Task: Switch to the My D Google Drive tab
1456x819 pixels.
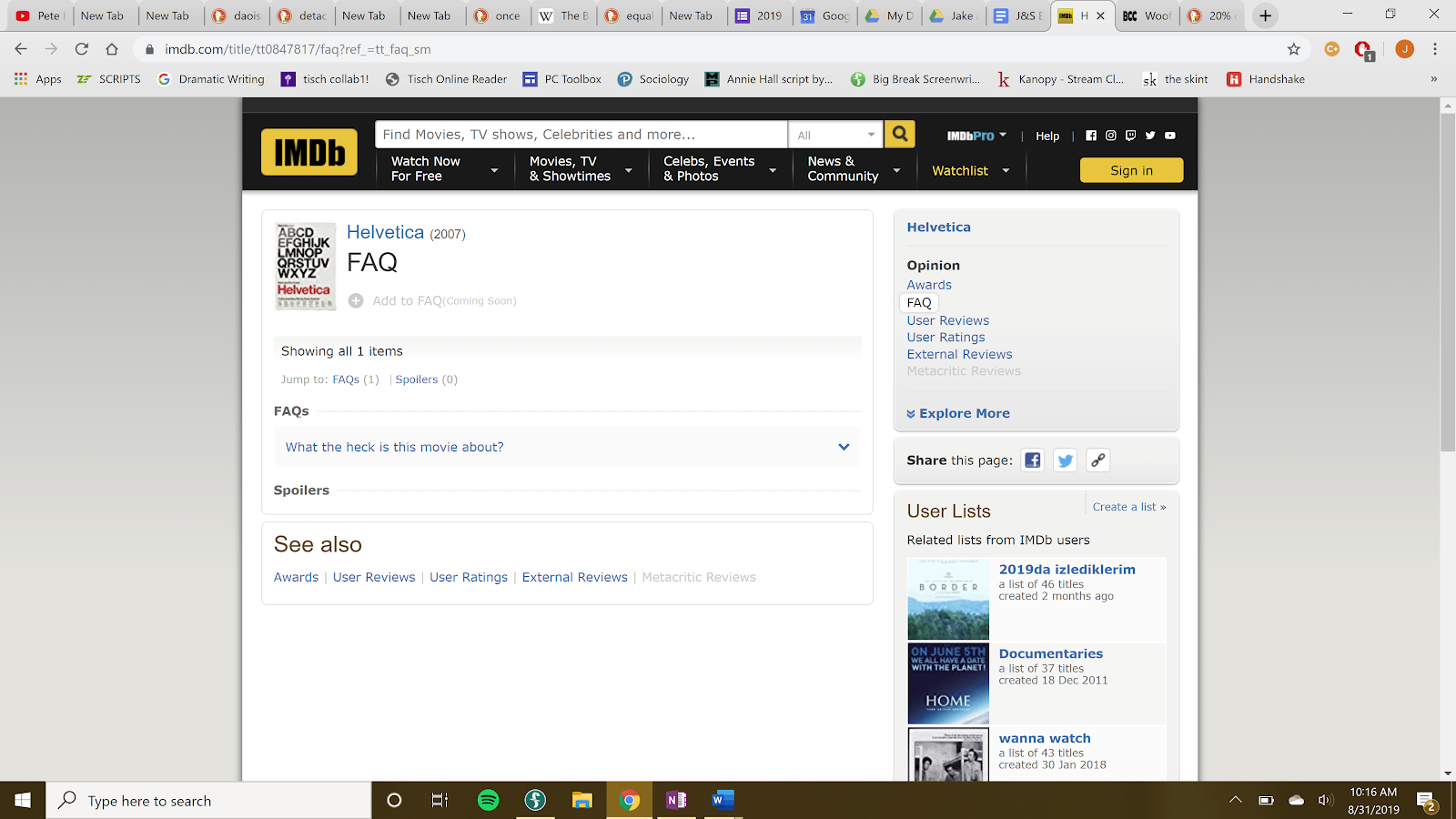Action: click(x=891, y=15)
